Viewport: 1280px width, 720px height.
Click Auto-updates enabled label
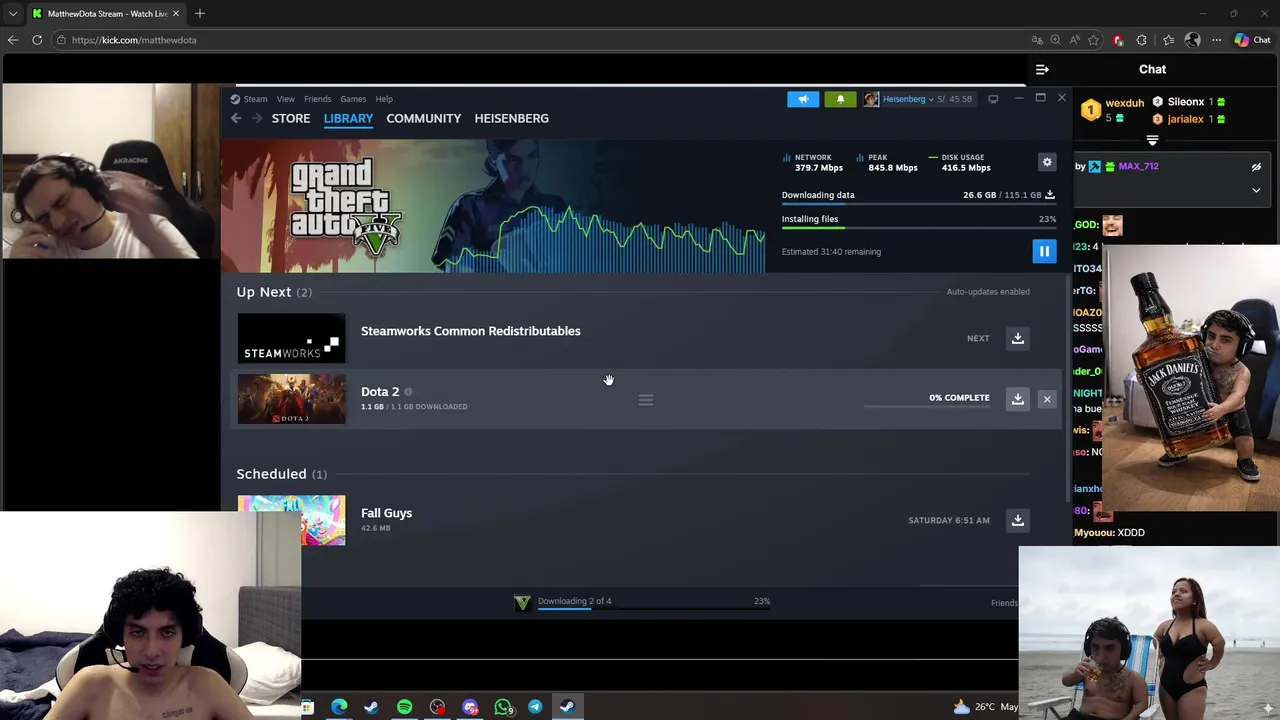tap(987, 292)
